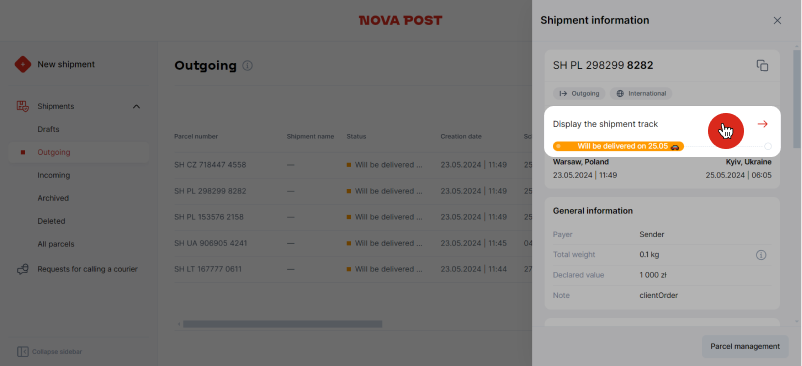Click the Parcel management button

tap(745, 346)
